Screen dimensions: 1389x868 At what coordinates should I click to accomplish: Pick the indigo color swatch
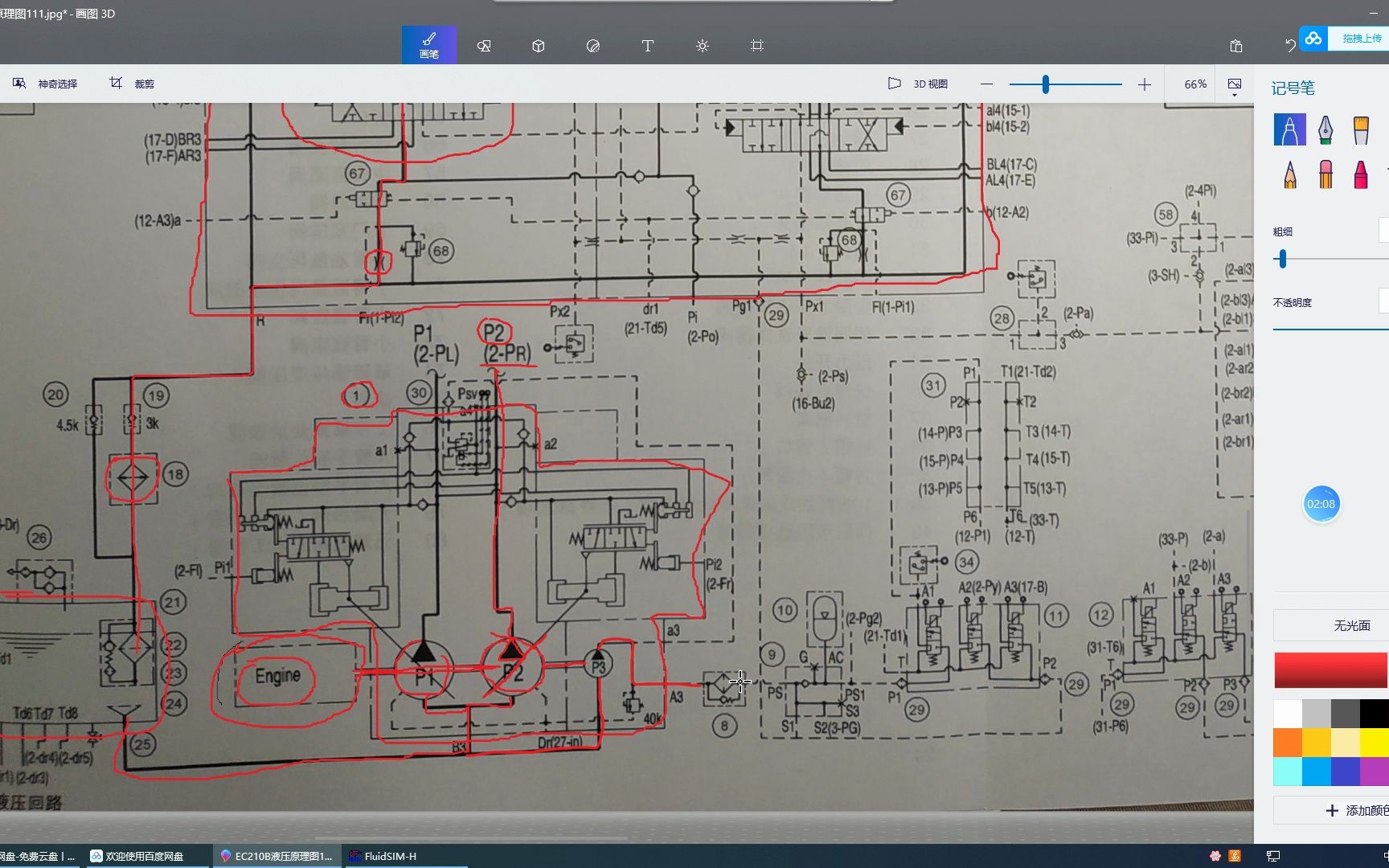point(1346,771)
